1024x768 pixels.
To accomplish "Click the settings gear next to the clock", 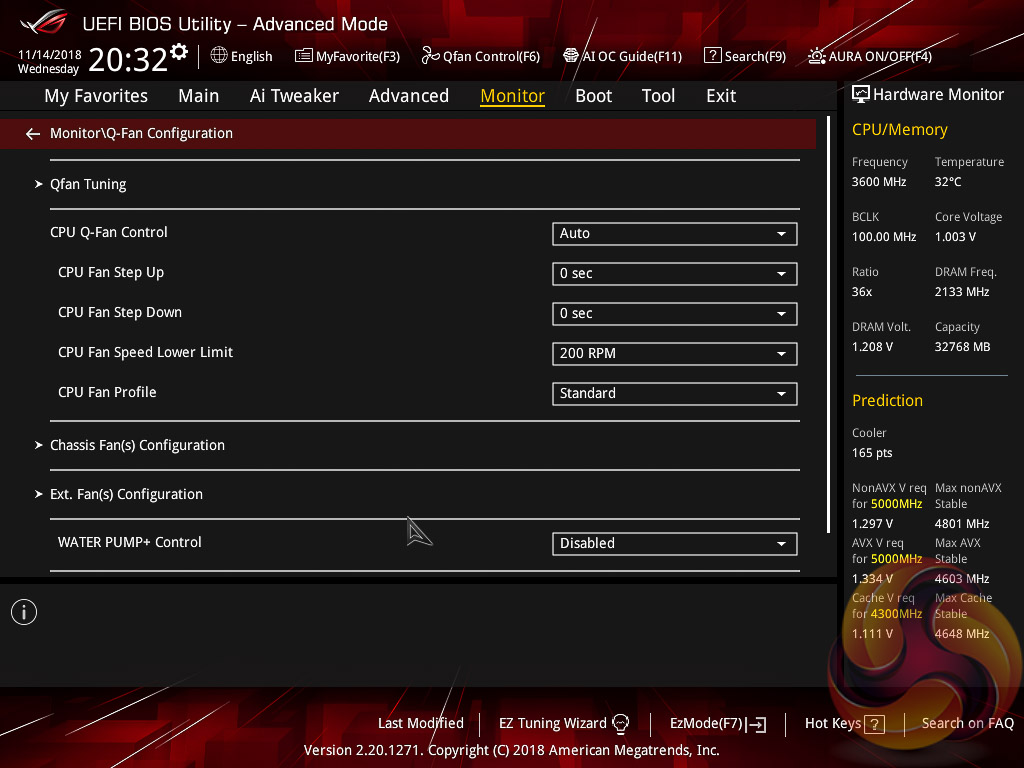I will pos(179,52).
